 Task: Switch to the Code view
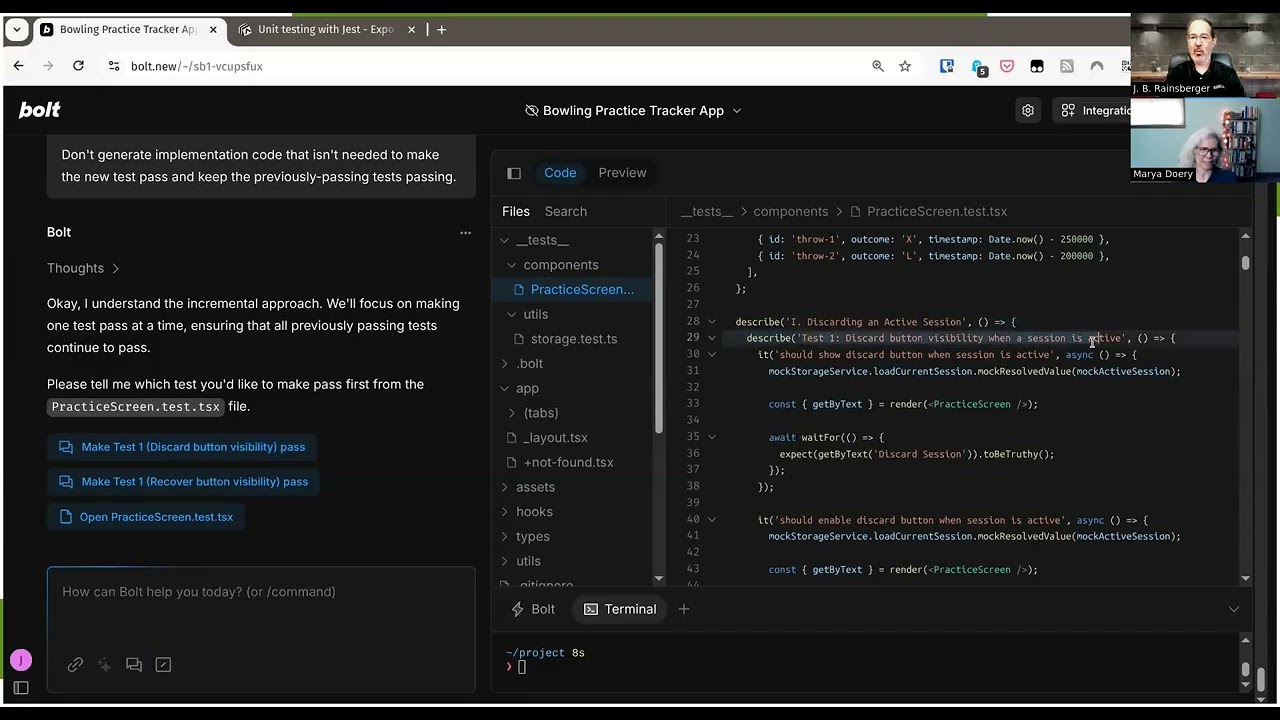(560, 173)
